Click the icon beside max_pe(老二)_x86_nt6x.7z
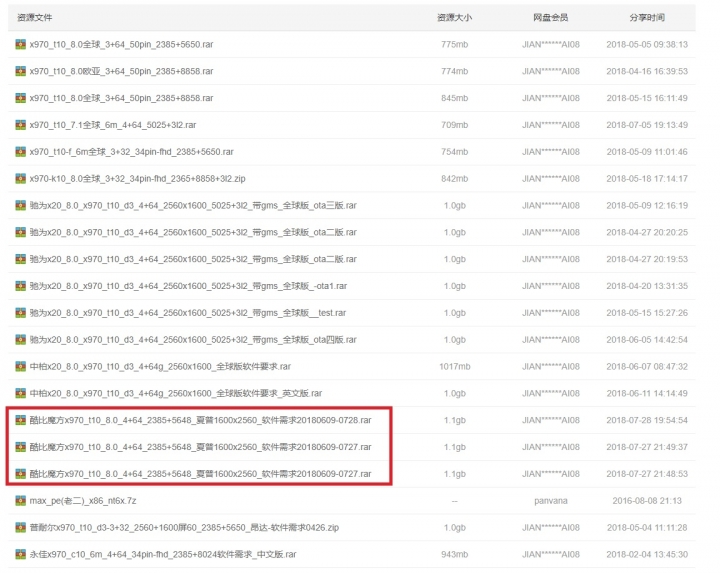 20,500
